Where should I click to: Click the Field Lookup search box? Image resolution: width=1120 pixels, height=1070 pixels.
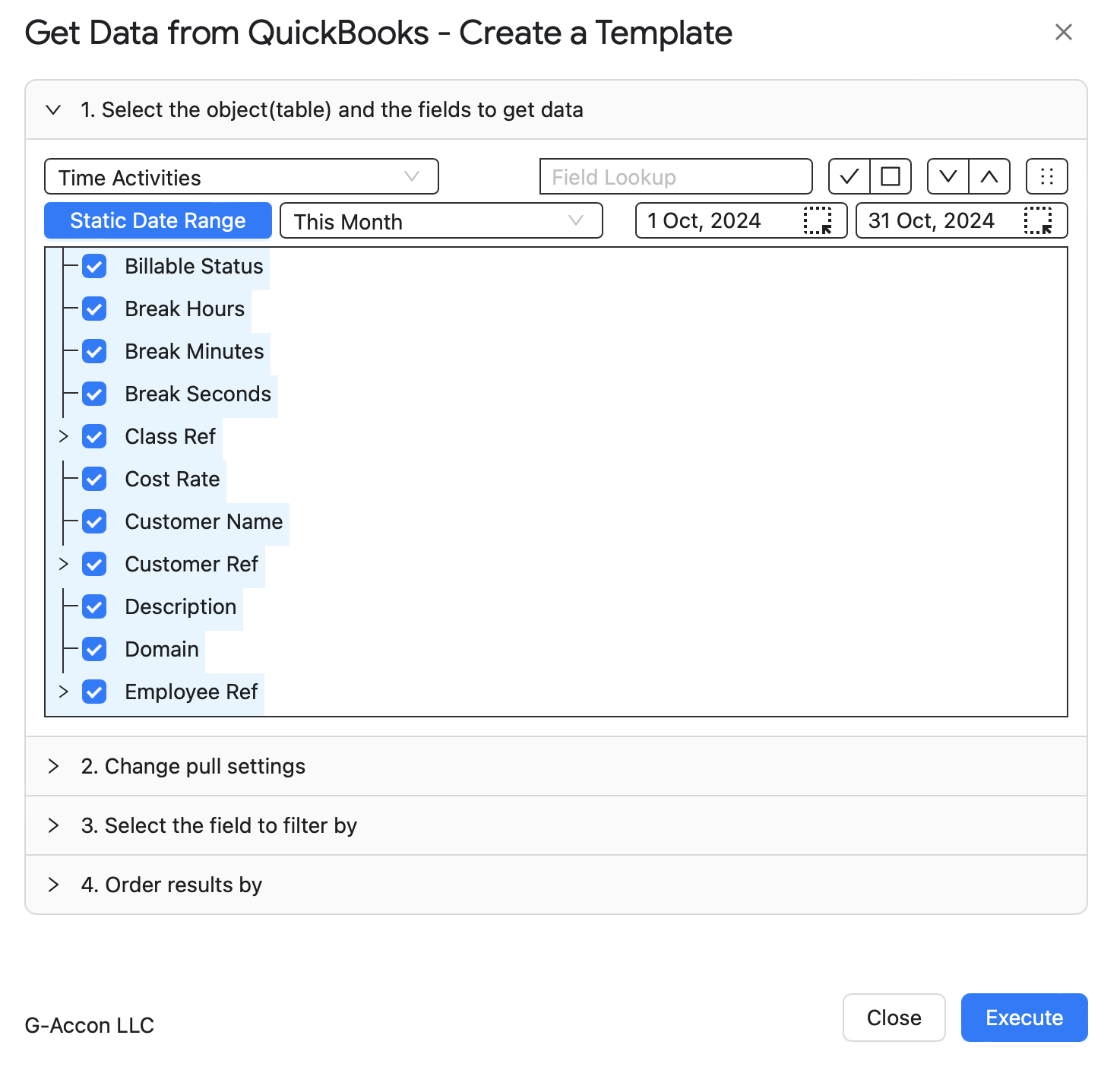(676, 176)
